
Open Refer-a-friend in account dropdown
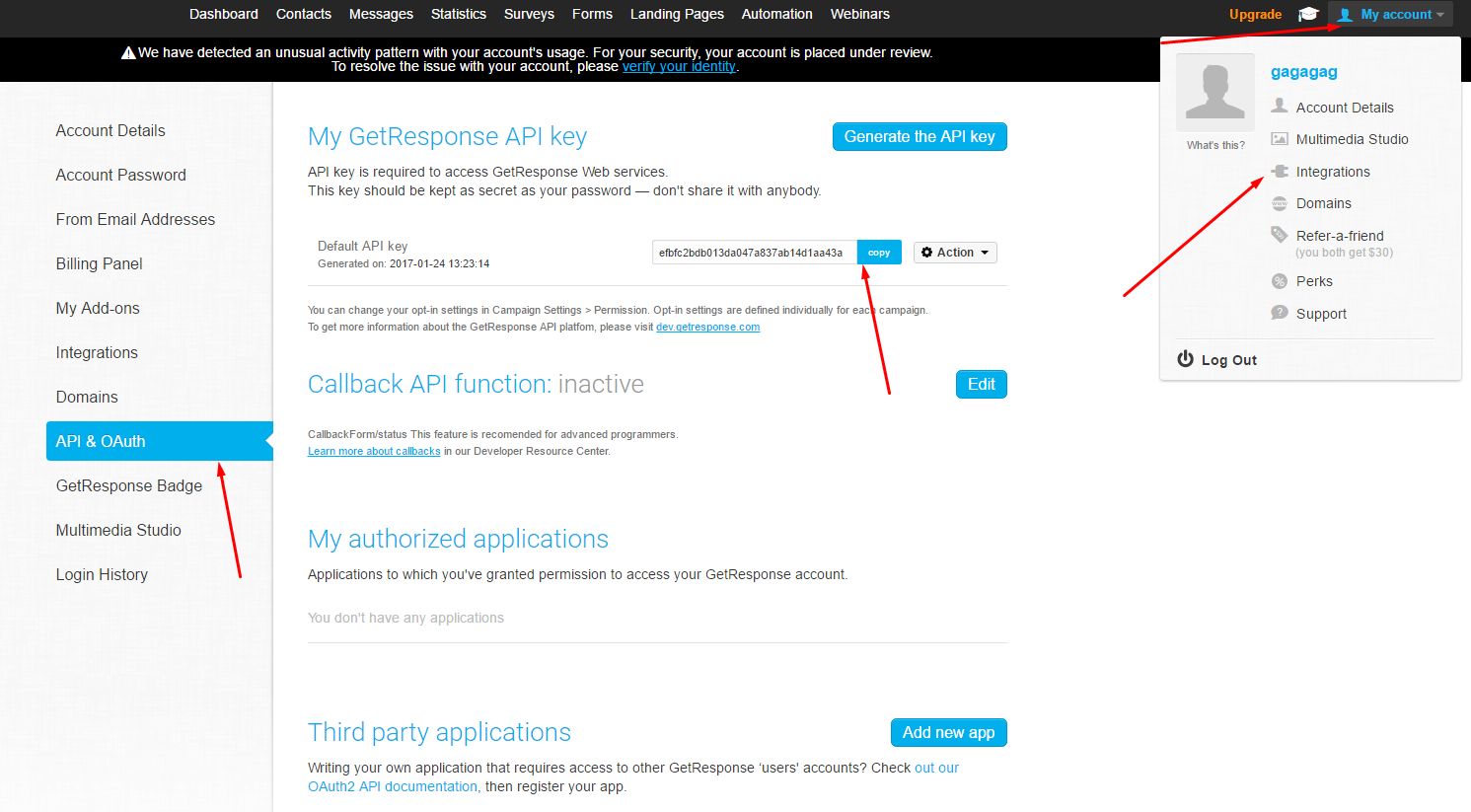coord(1340,236)
